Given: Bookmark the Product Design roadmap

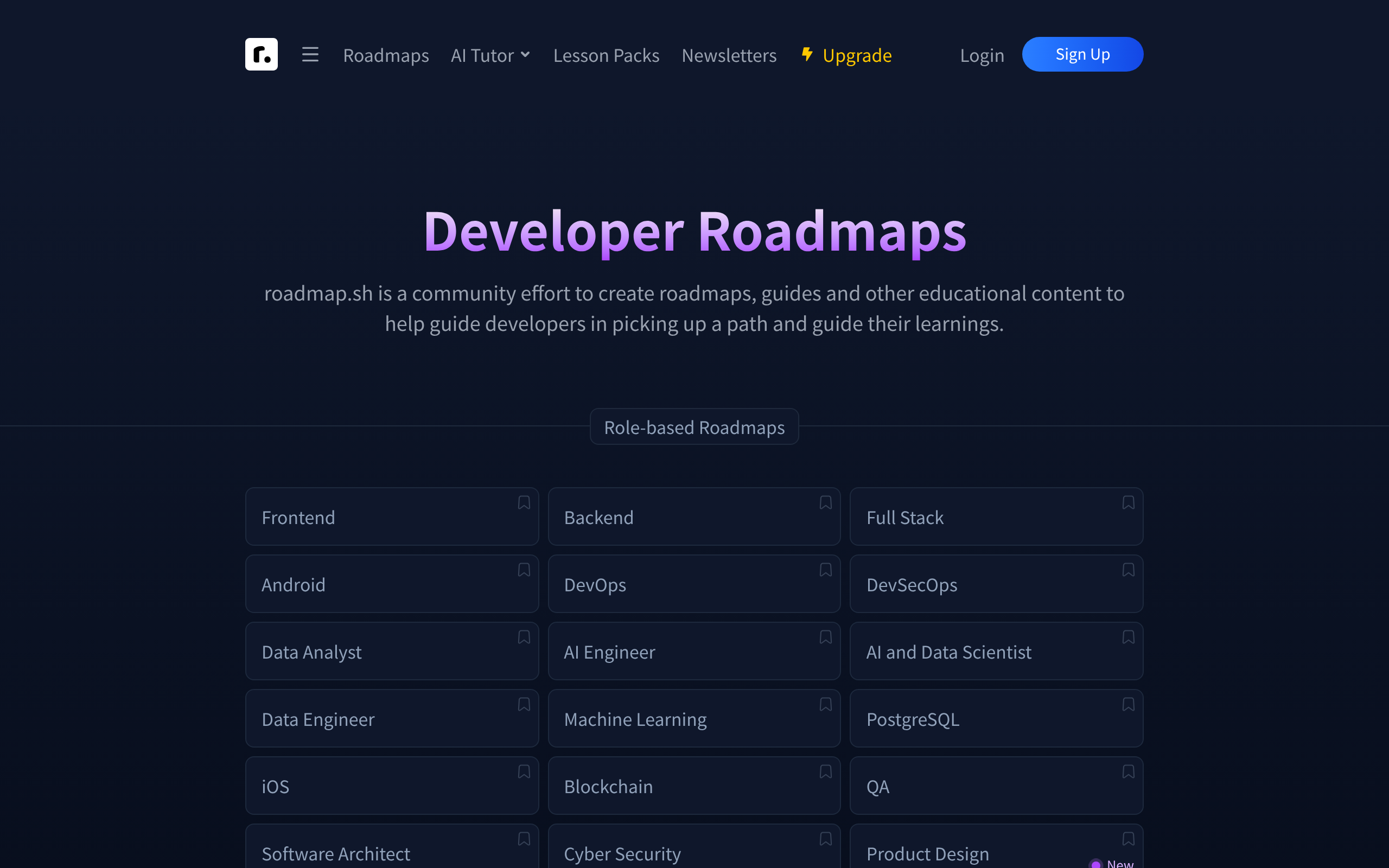Looking at the screenshot, I should click(x=1128, y=838).
